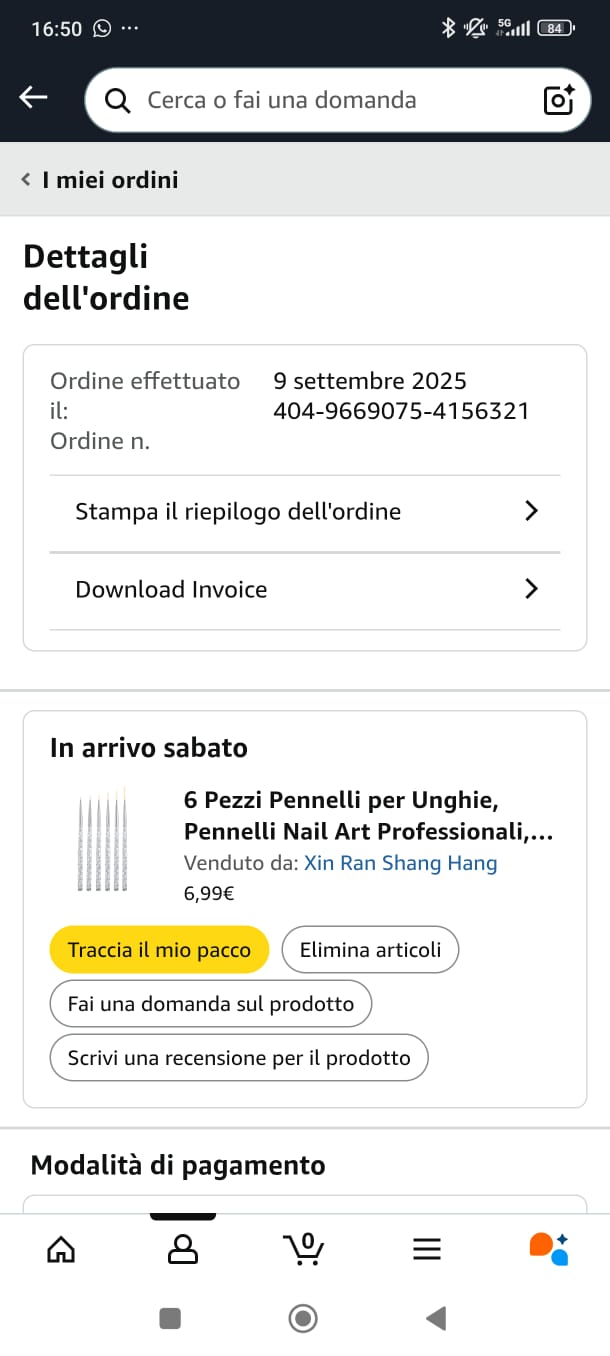Tap Traccia il mio pacco button

159,949
